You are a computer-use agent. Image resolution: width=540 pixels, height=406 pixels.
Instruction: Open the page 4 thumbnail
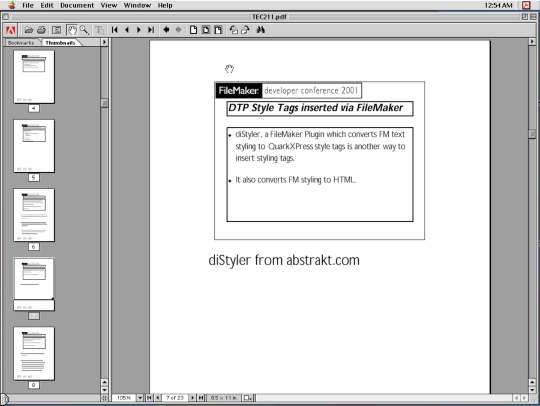pyautogui.click(x=34, y=77)
